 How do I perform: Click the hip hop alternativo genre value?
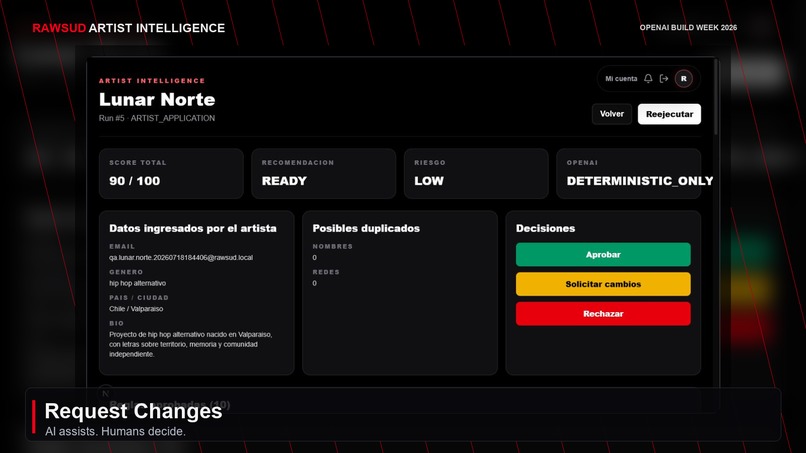[137, 283]
